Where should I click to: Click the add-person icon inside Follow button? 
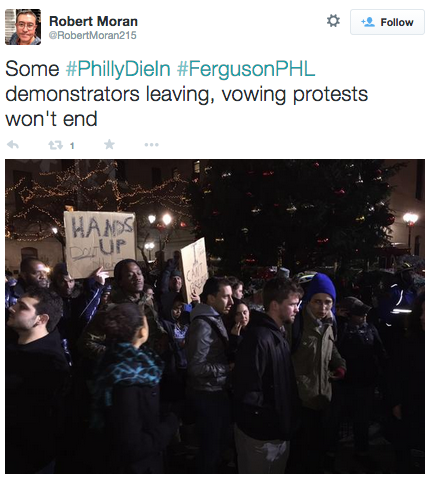tap(368, 22)
